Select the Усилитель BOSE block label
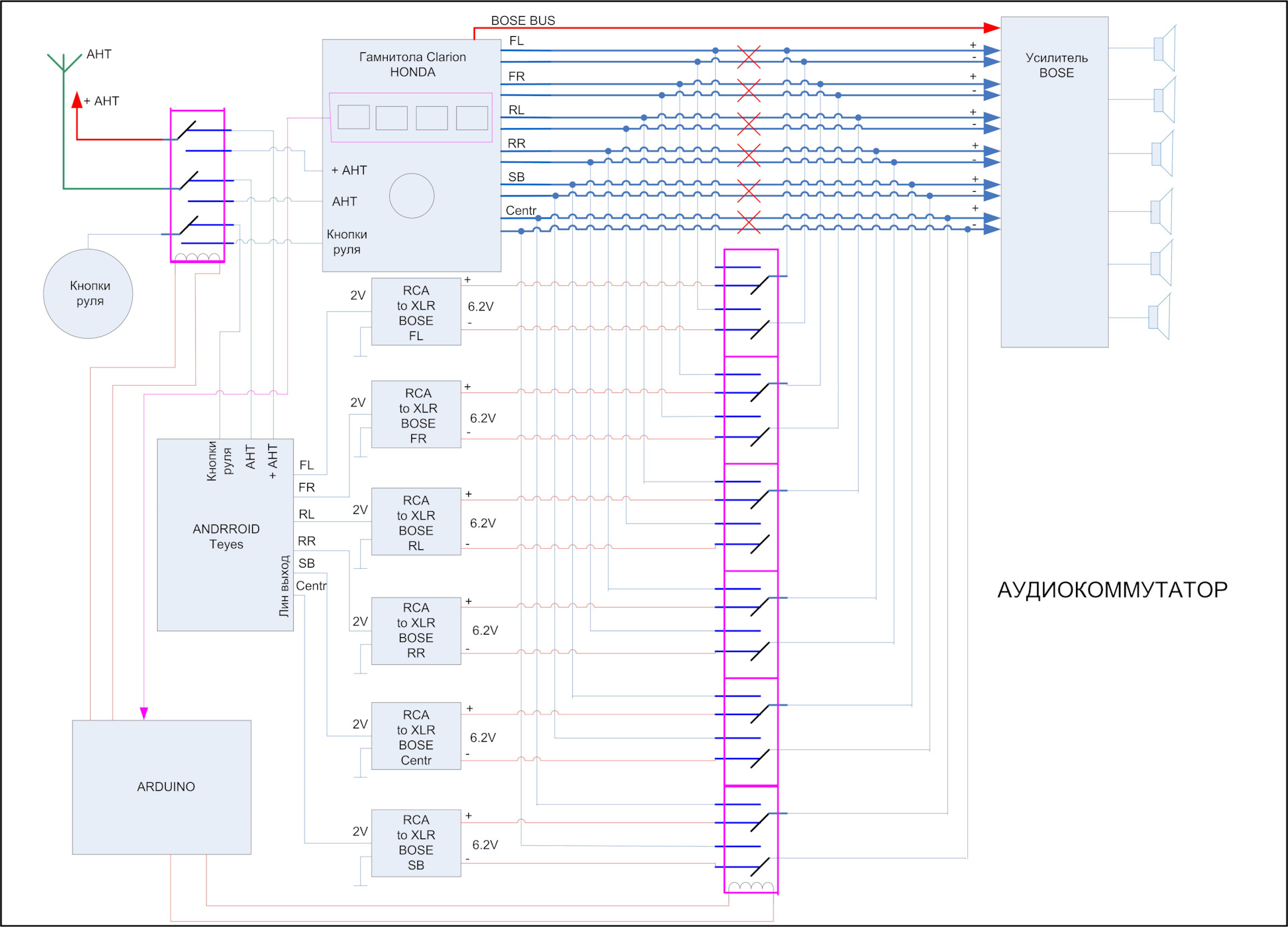Viewport: 1288px width, 927px height. tap(1057, 65)
